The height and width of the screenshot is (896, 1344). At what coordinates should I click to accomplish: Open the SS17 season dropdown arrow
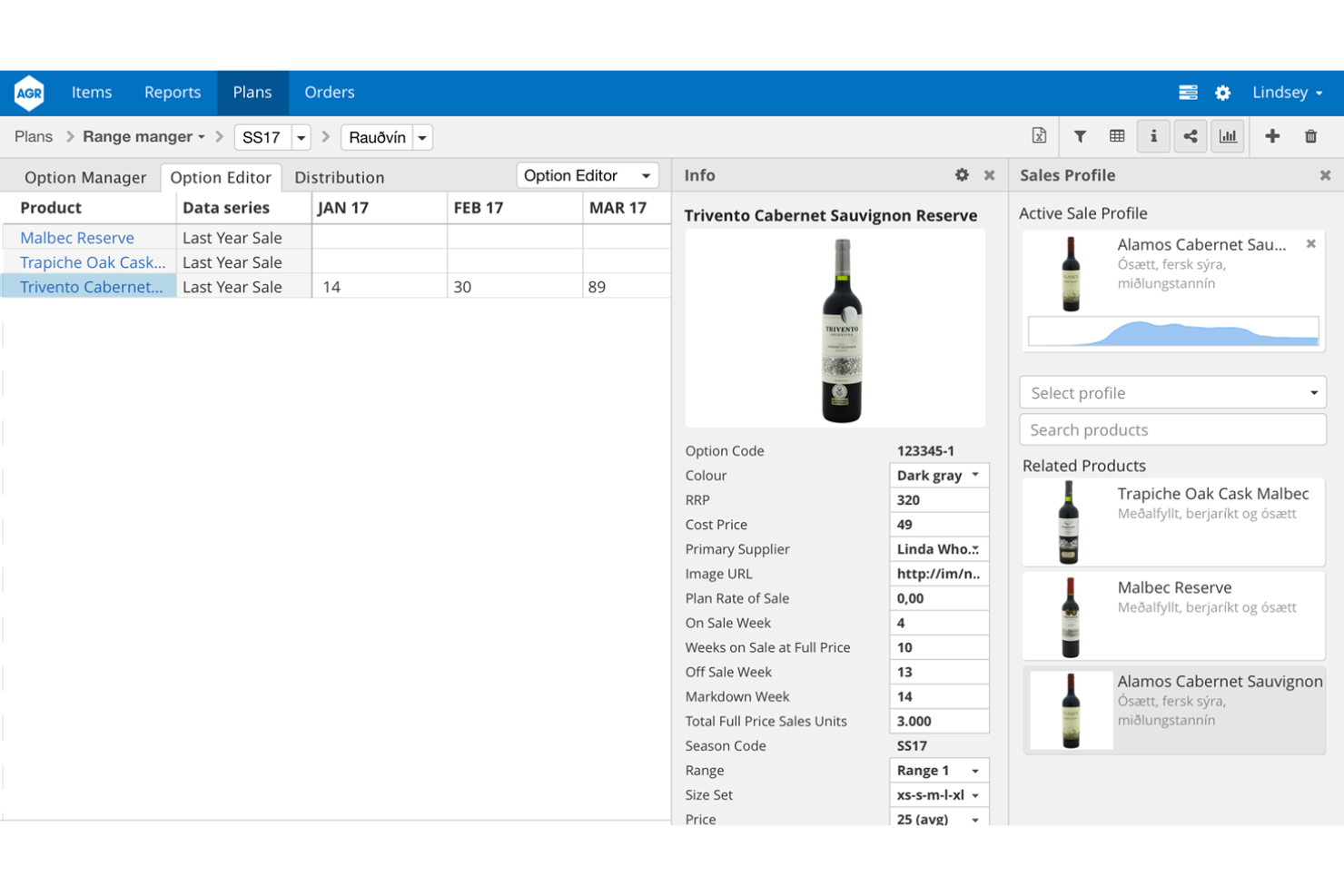(301, 137)
